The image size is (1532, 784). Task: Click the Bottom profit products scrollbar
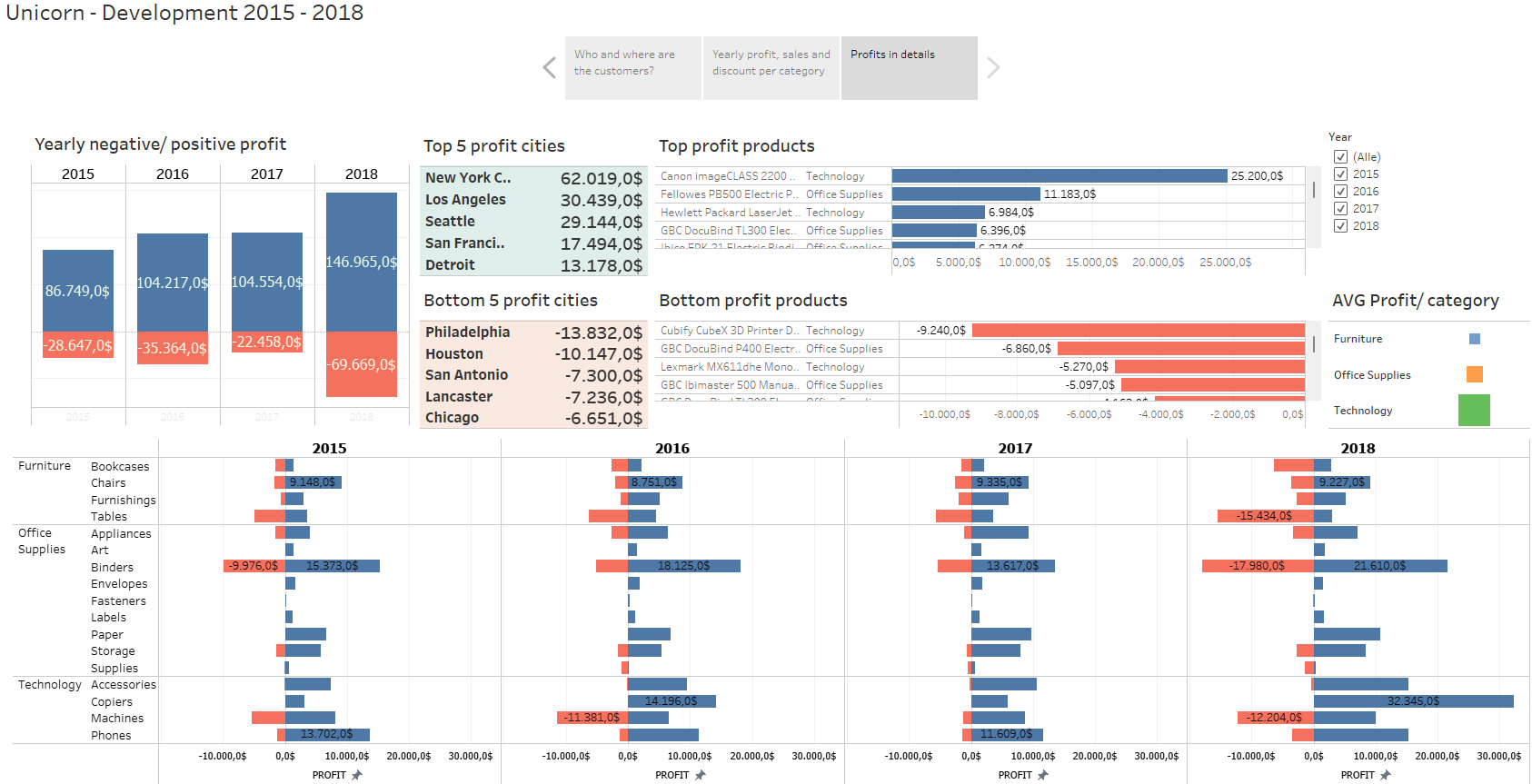(x=1314, y=345)
